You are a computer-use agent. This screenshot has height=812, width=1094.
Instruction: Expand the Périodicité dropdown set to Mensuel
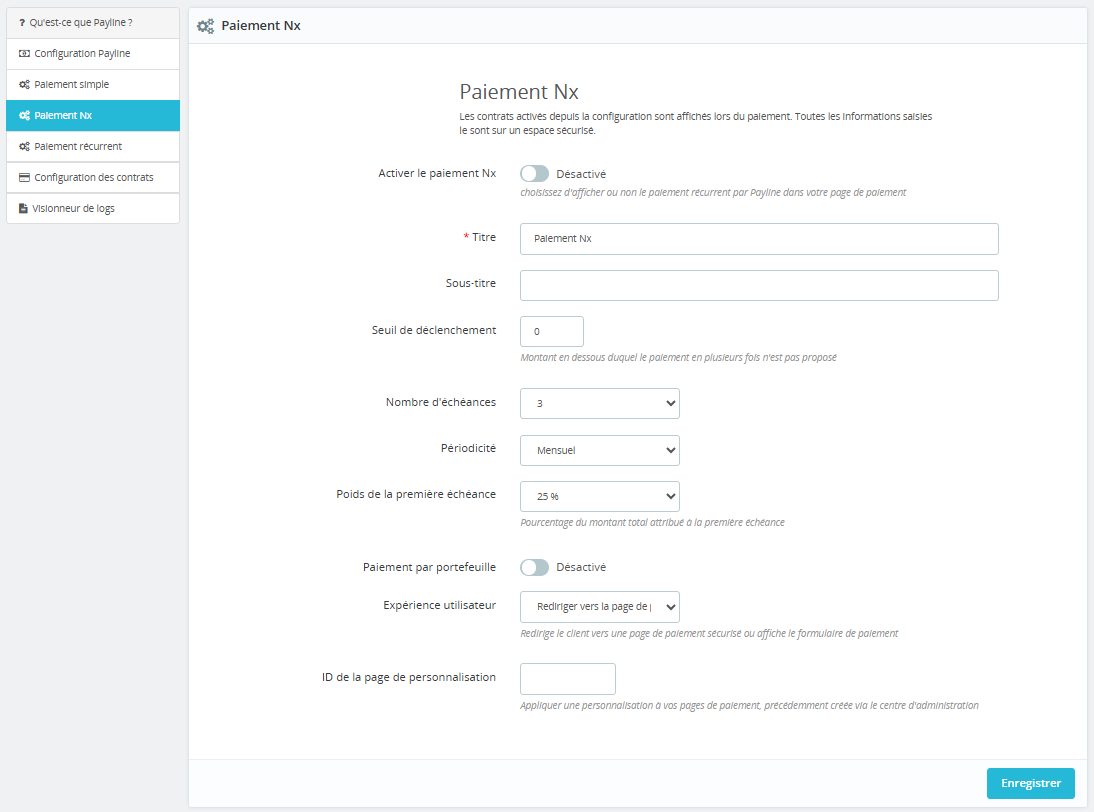[x=600, y=450]
